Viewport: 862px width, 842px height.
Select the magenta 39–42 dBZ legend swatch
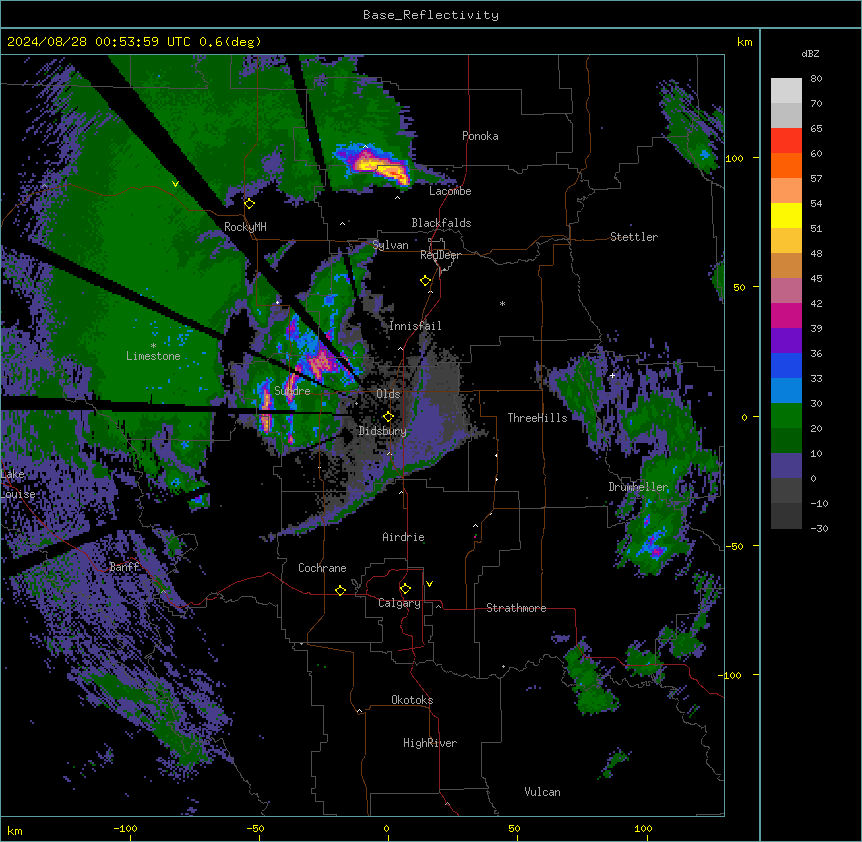(x=786, y=315)
